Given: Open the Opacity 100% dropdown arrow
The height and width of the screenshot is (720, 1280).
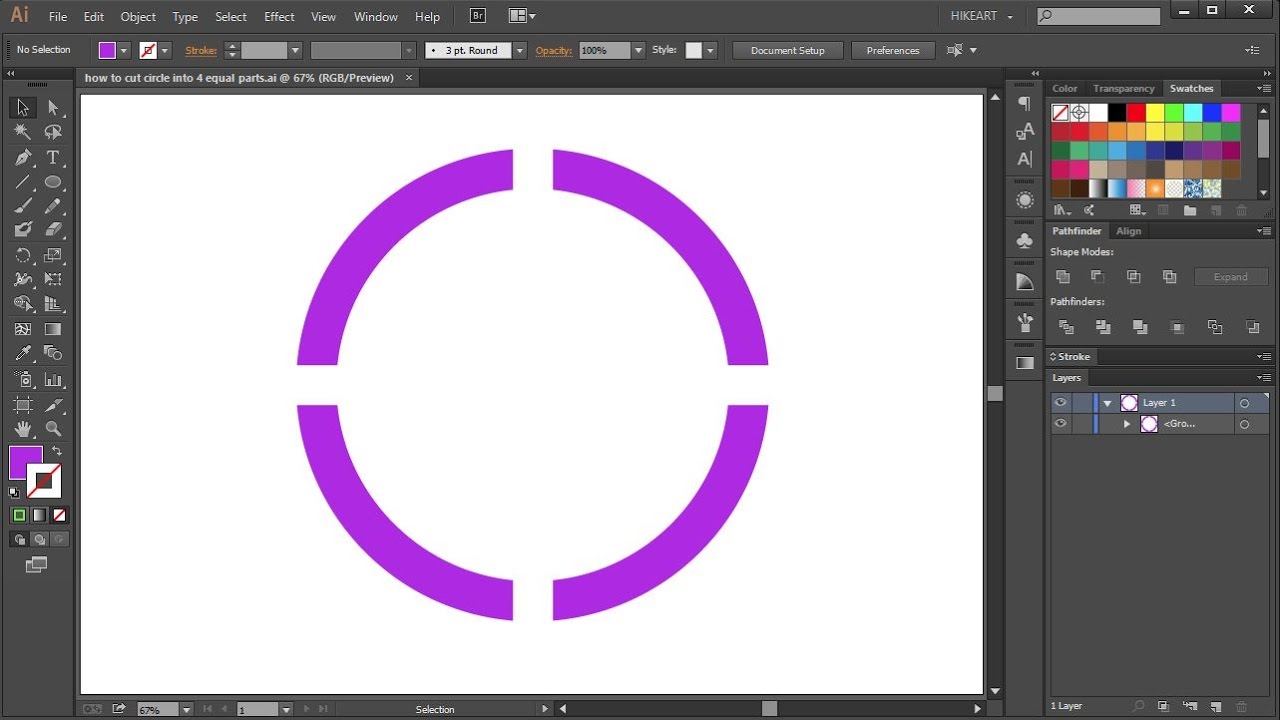Looking at the screenshot, I should (x=638, y=50).
